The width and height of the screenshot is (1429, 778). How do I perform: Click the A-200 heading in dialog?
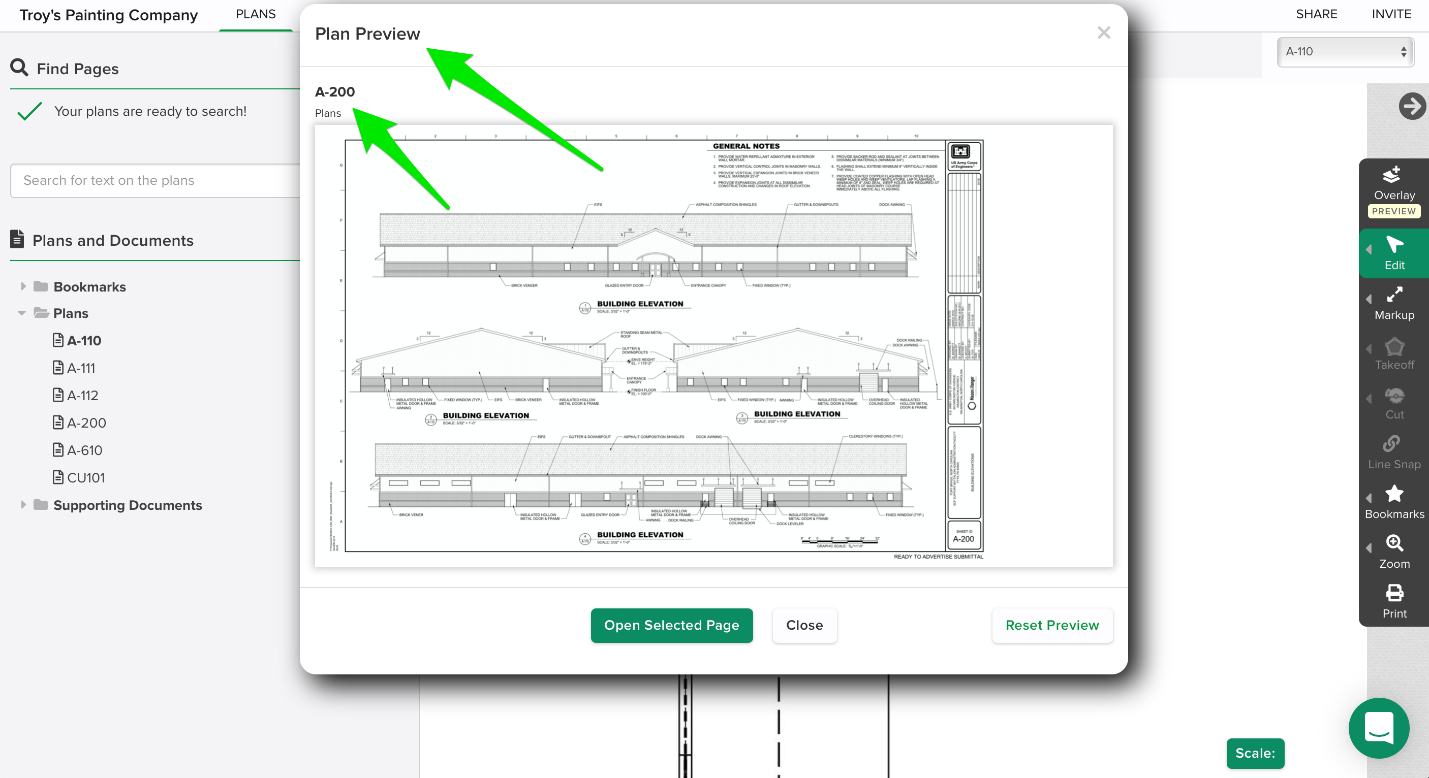(335, 92)
